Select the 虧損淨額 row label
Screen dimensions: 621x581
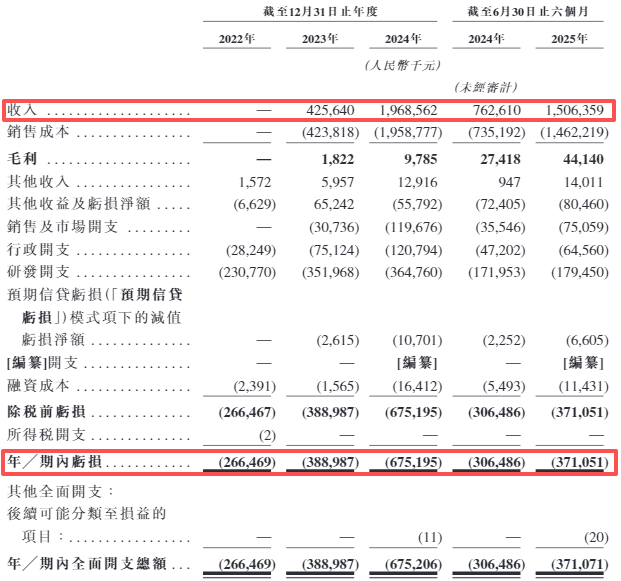click(x=53, y=339)
